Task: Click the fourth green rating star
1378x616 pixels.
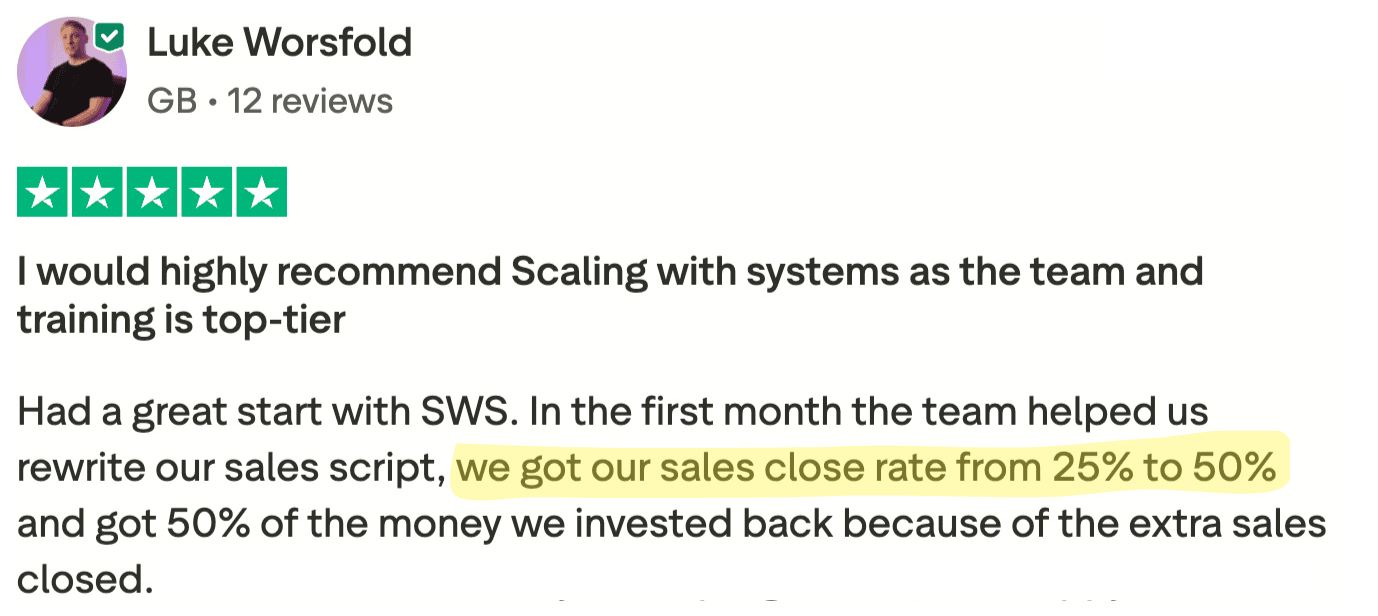Action: (205, 192)
